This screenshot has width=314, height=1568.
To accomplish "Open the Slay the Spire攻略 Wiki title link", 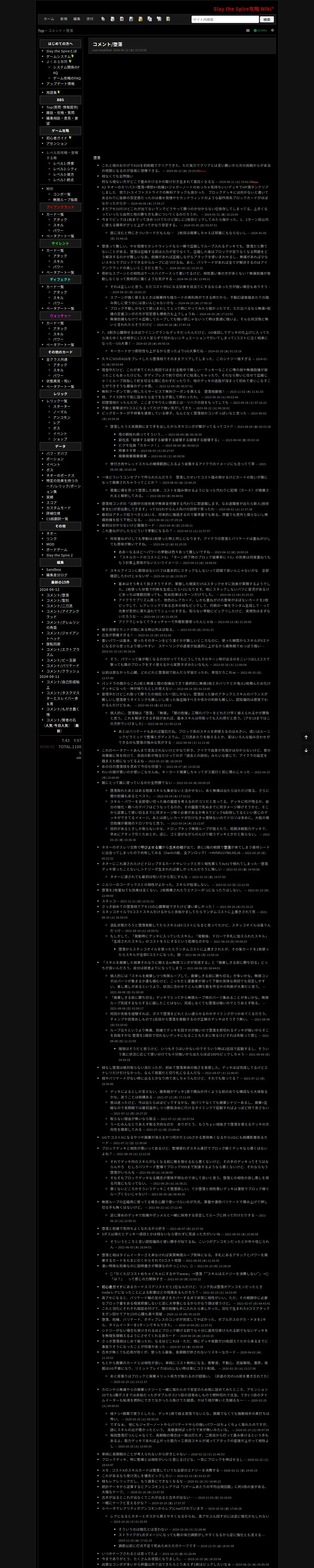I will 243,9.
